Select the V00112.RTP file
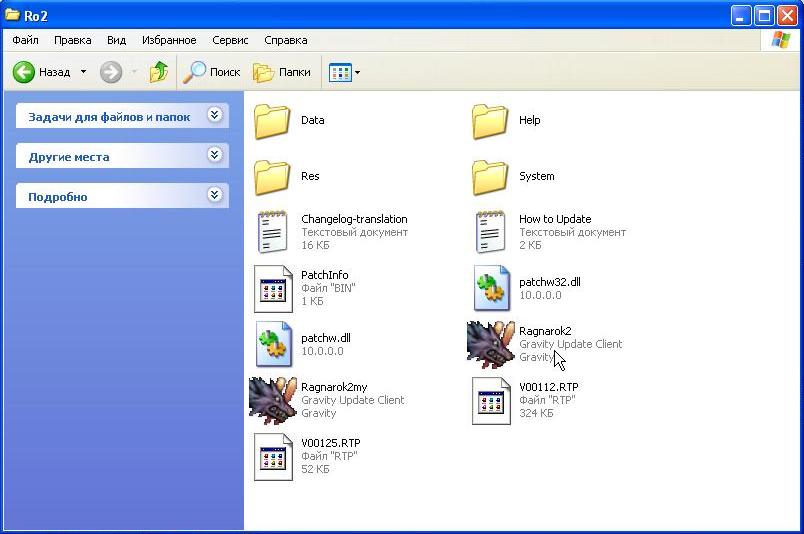Viewport: 804px width, 534px height. 491,400
